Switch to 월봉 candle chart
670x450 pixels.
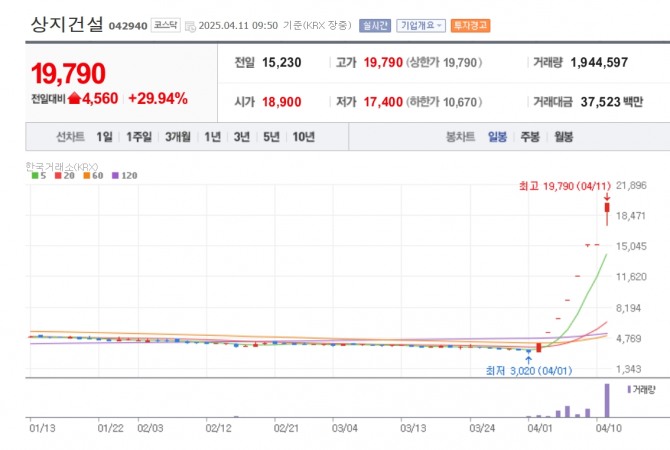pos(563,137)
